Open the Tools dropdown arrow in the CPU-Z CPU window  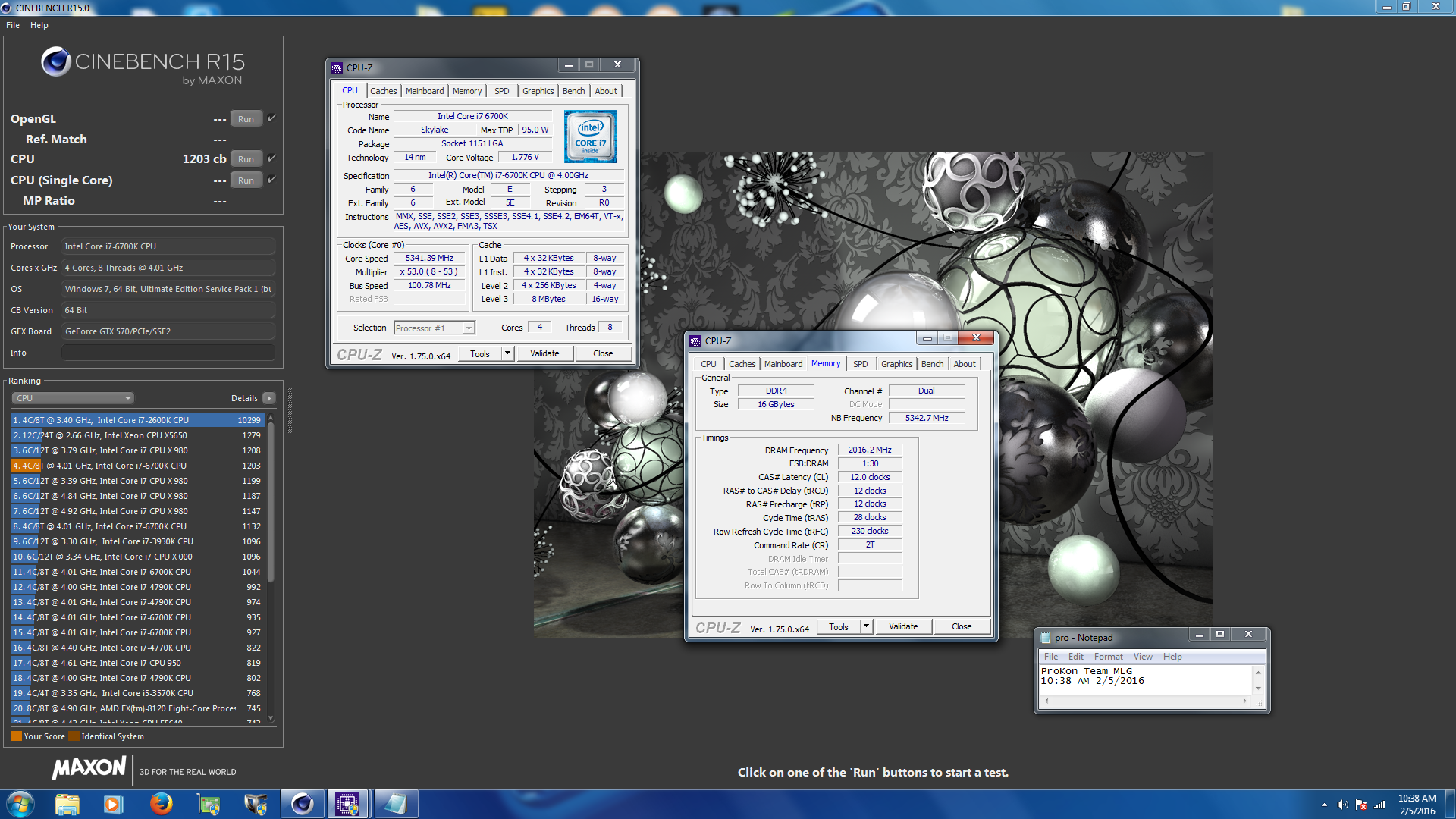click(x=507, y=353)
